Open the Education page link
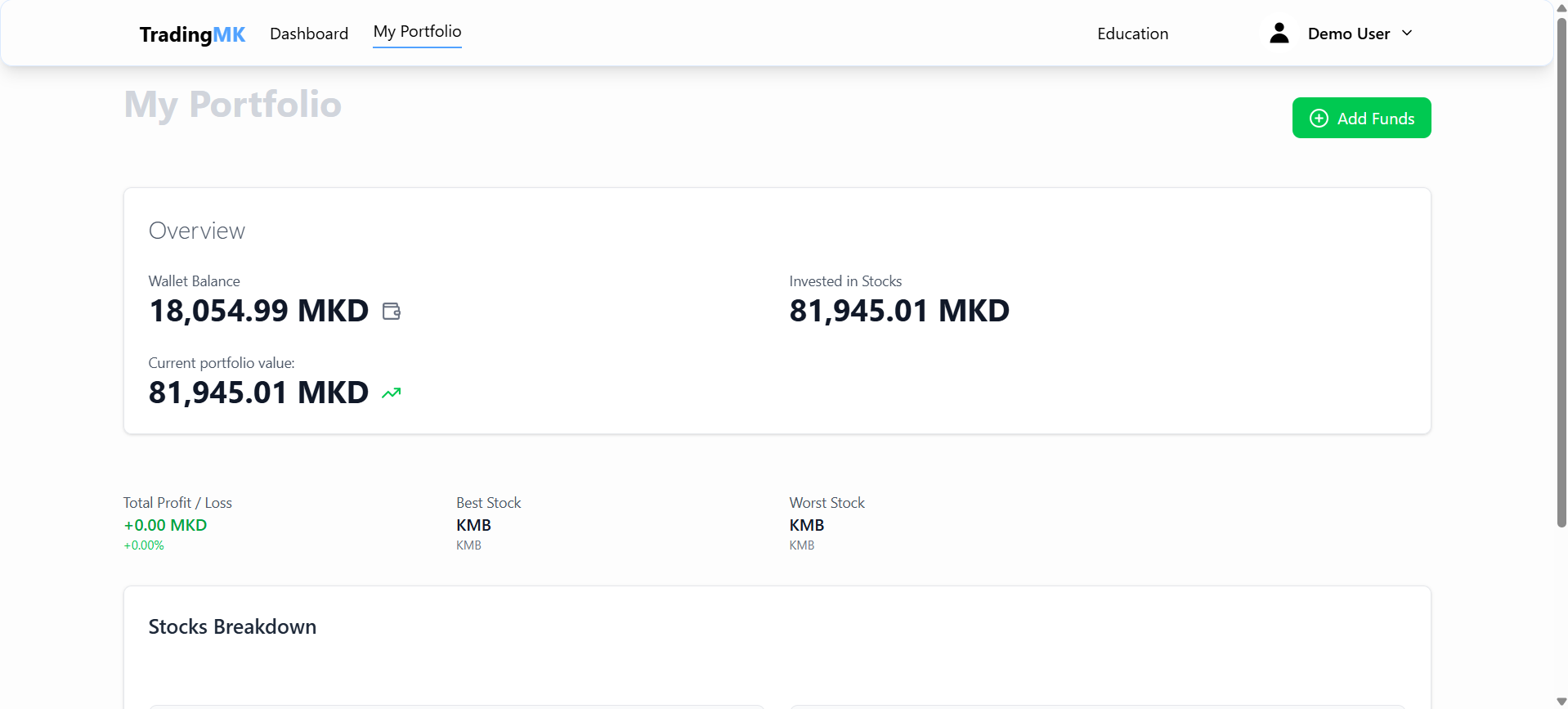This screenshot has width=1568, height=709. 1132,34
